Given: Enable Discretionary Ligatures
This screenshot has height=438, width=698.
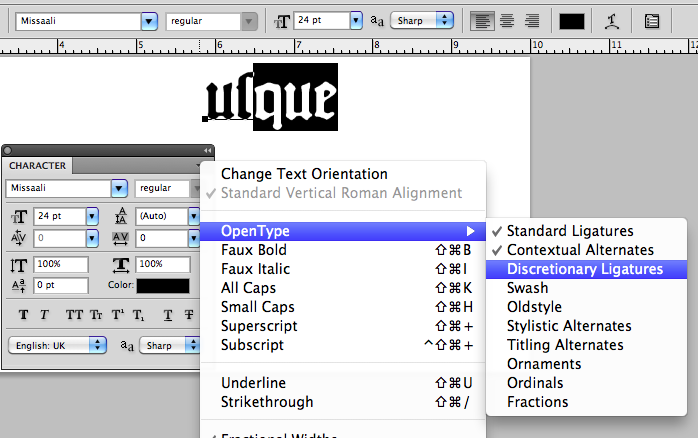Looking at the screenshot, I should pos(584,269).
